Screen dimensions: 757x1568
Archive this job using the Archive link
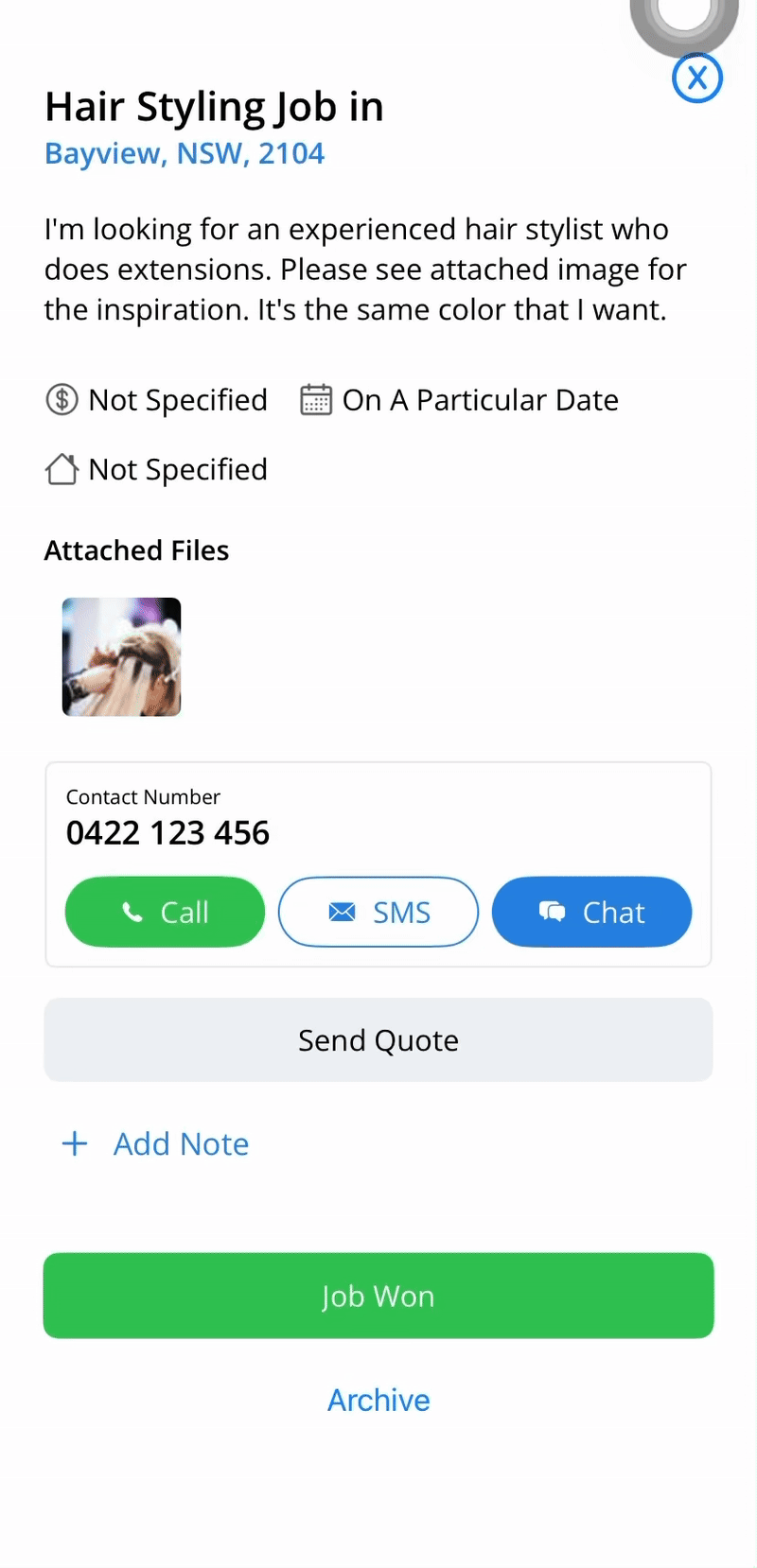coord(378,1400)
